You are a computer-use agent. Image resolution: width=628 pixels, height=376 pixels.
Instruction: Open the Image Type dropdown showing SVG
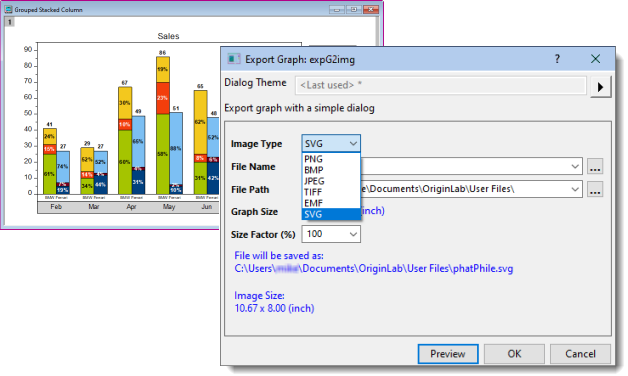tap(331, 143)
